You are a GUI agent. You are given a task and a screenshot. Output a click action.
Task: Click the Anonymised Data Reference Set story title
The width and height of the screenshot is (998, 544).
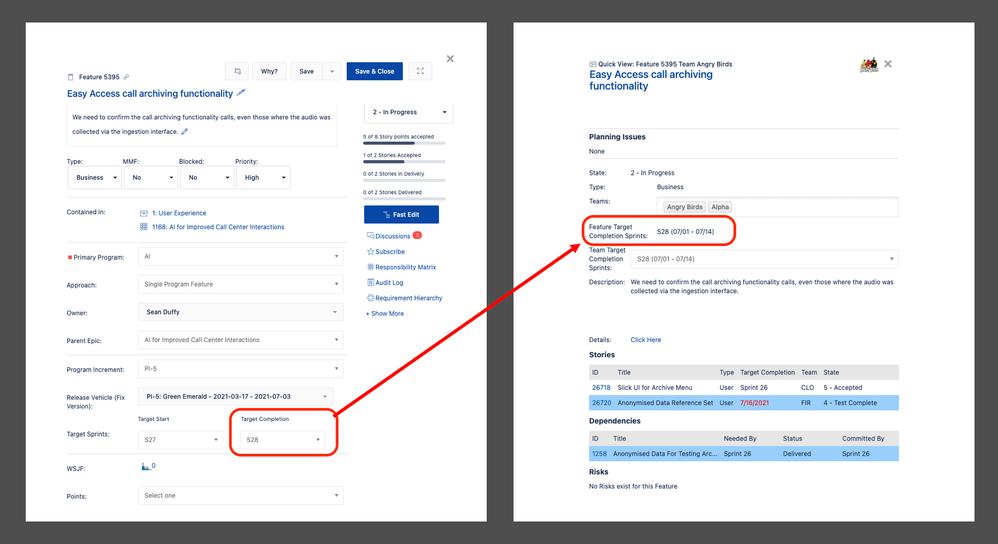[x=665, y=403]
